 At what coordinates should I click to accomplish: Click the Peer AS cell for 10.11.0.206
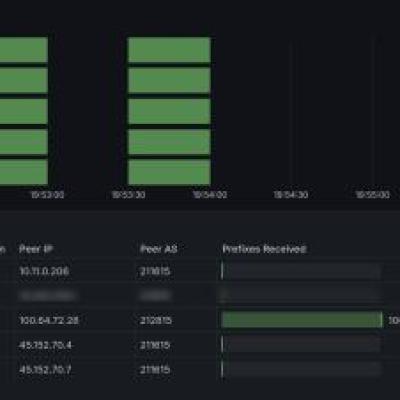tap(155, 271)
